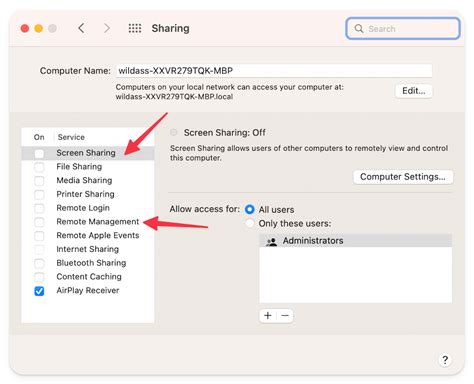Screen dimensions: 474x384
Task: Select the All users radio button
Action: click(x=250, y=209)
